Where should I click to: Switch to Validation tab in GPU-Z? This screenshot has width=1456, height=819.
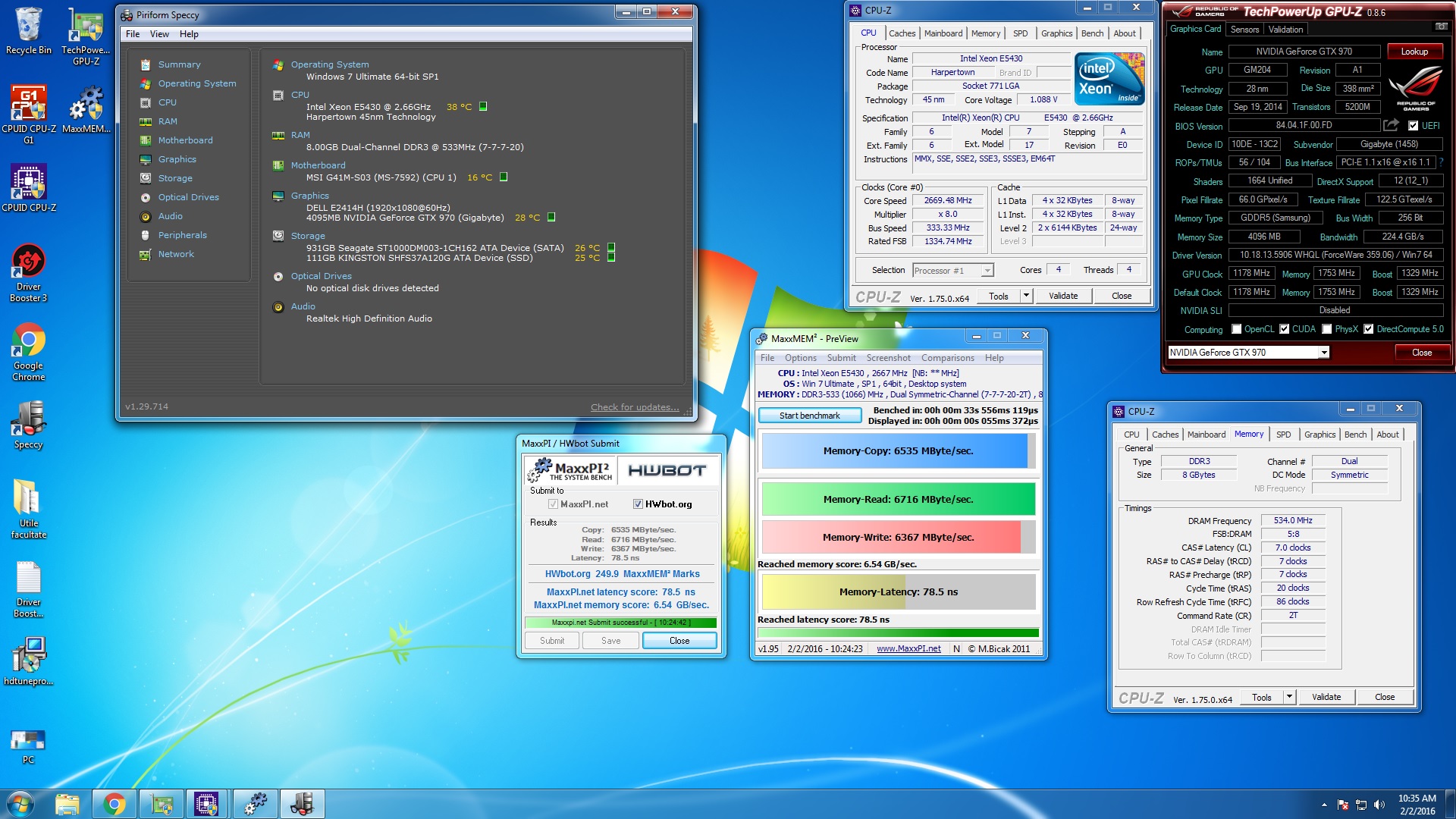click(1285, 30)
